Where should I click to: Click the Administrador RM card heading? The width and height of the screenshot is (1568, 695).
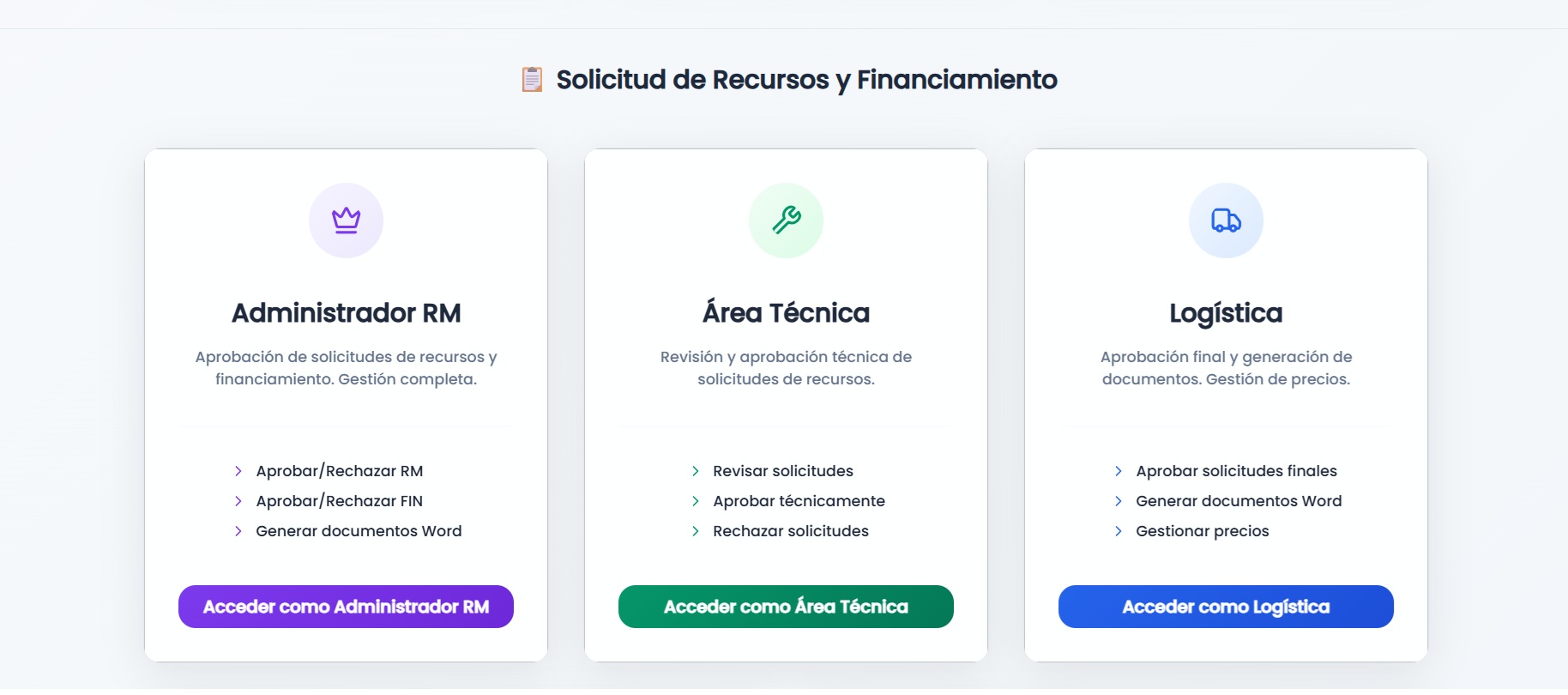346,313
